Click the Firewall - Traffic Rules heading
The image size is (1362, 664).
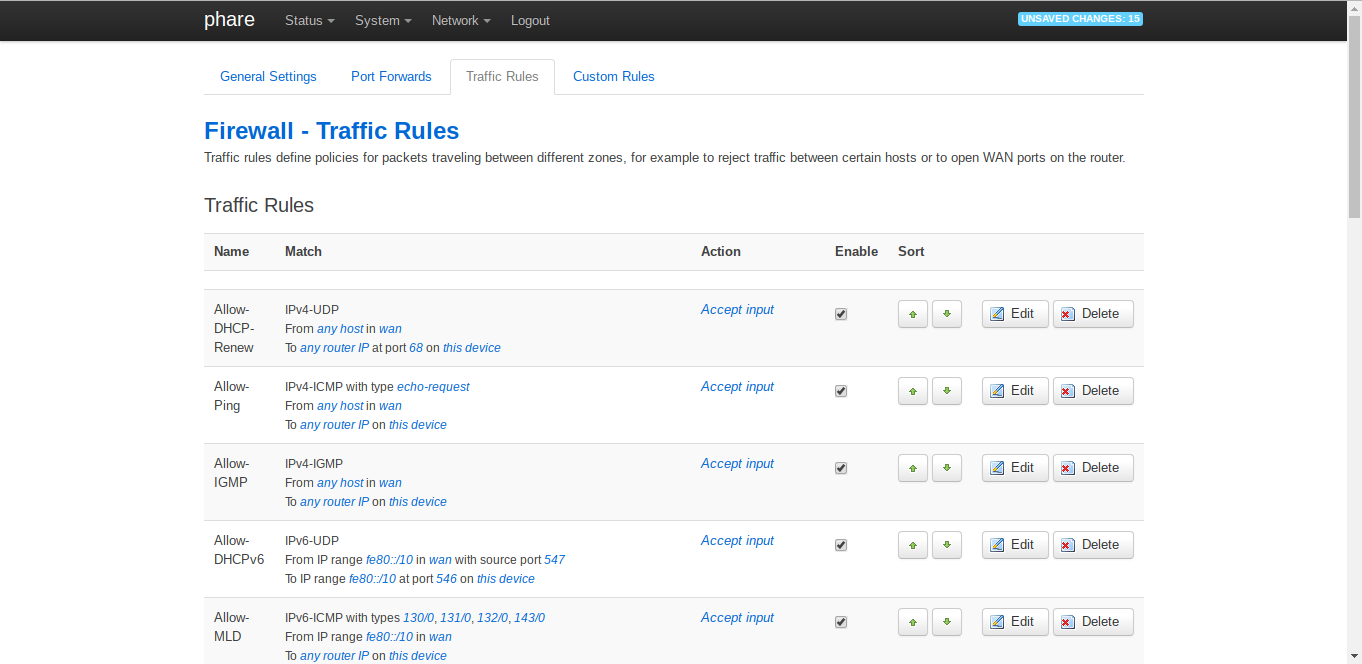click(x=332, y=131)
